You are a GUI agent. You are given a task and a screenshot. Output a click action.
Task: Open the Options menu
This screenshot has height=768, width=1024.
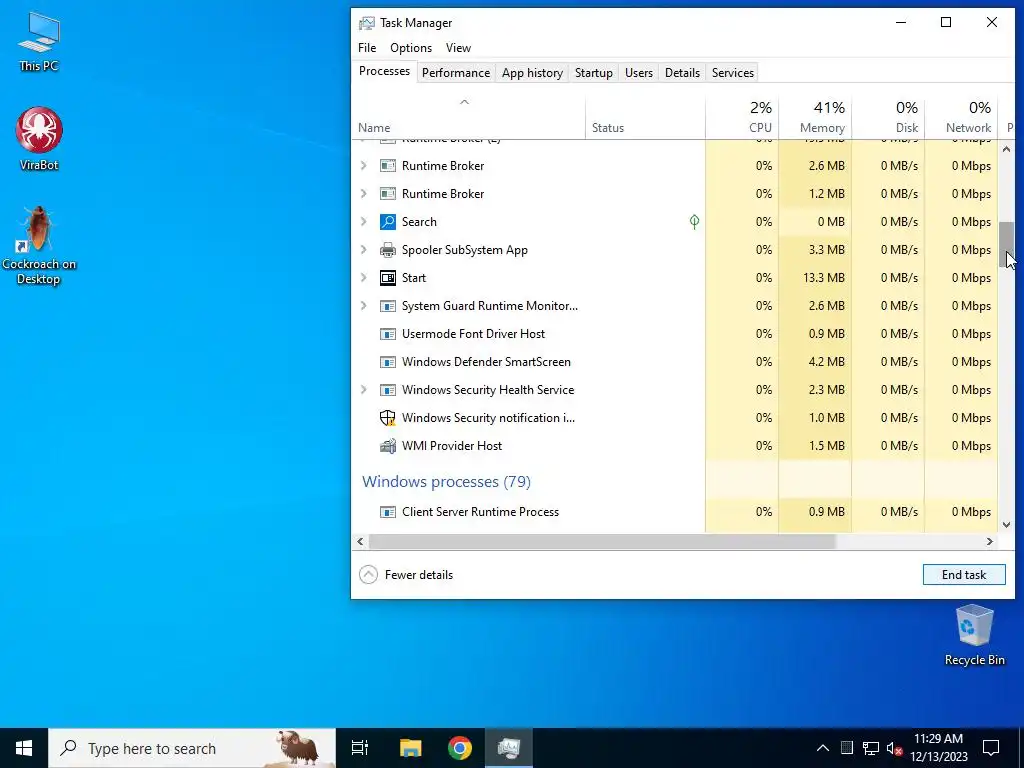411,48
